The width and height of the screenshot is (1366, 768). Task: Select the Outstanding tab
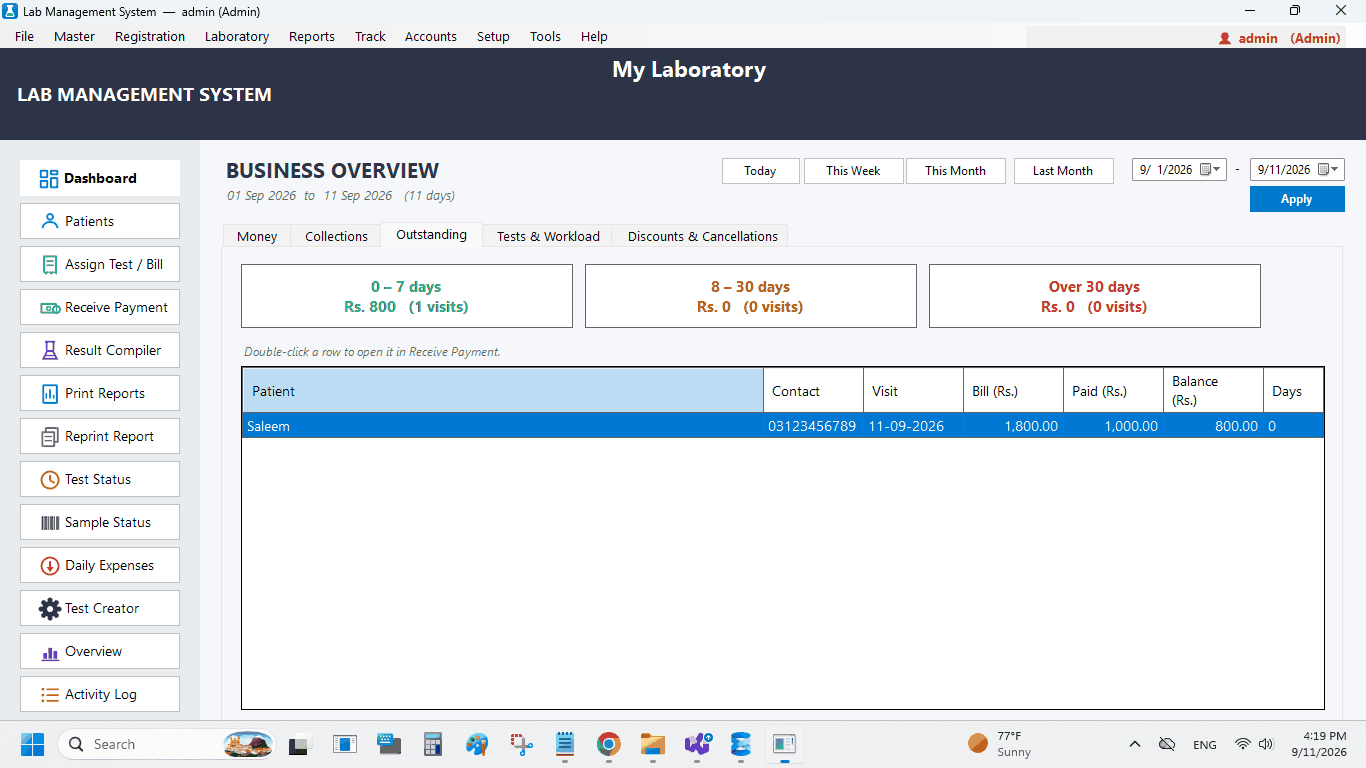pyautogui.click(x=431, y=234)
